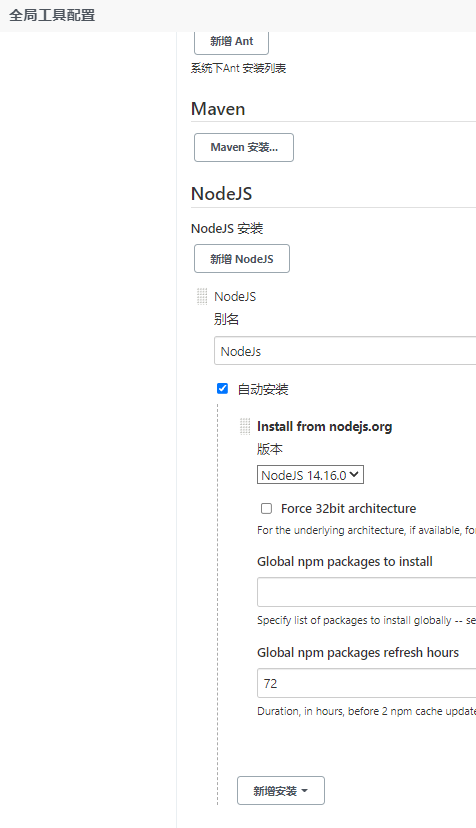This screenshot has width=476, height=828.
Task: Click the Force 32bit architecture label
Action: pyautogui.click(x=348, y=509)
